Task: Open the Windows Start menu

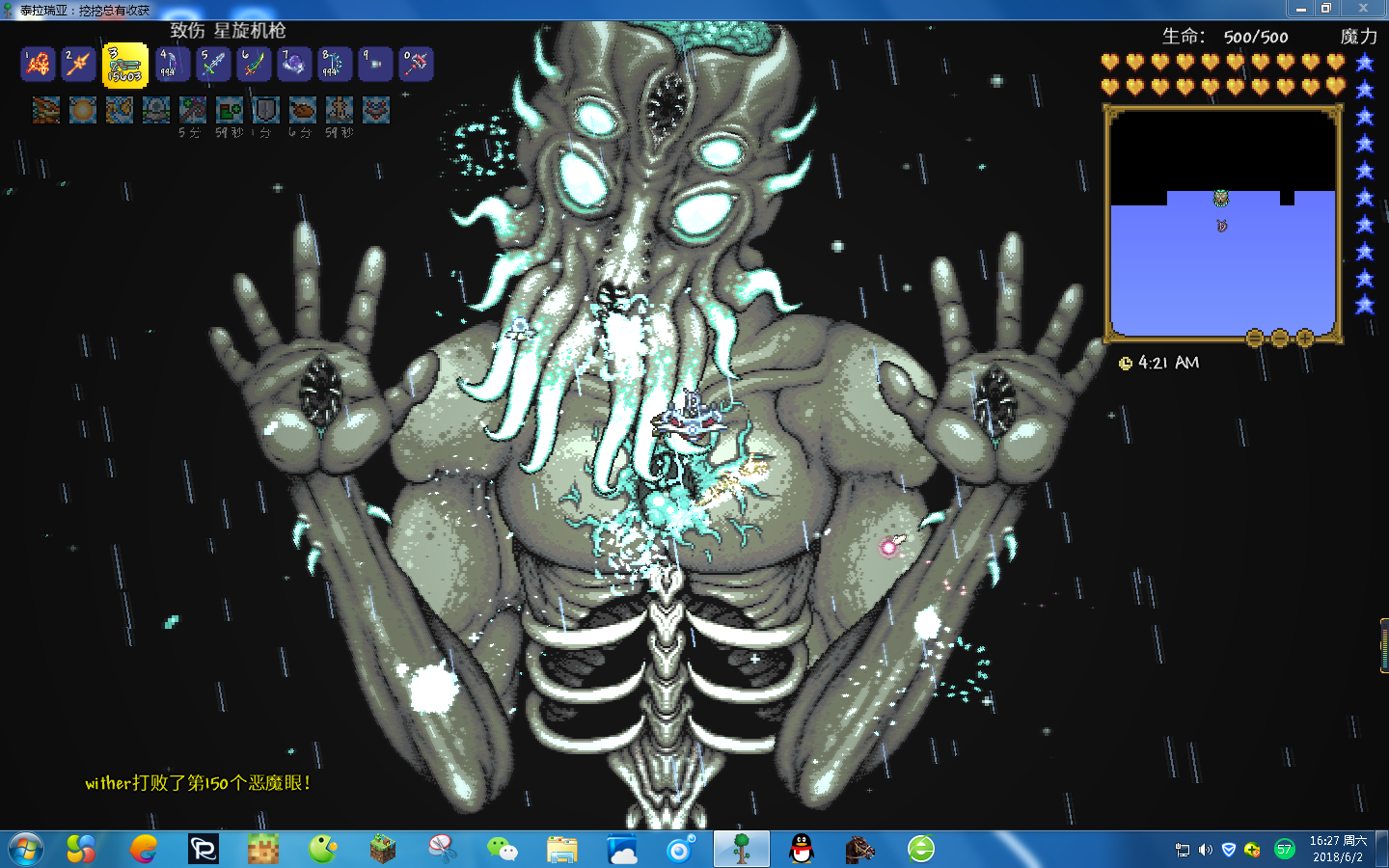Action: pos(25,850)
